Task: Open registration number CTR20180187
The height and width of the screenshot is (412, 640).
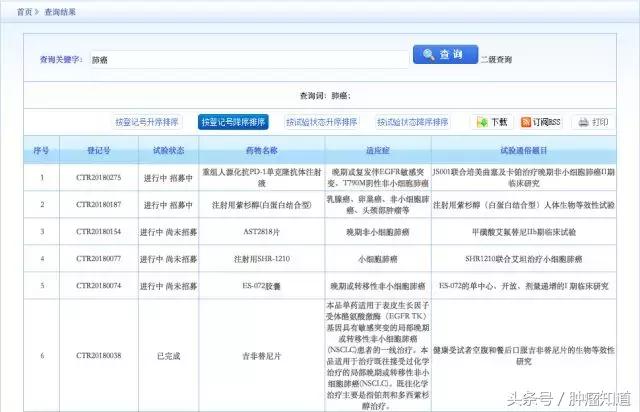Action: click(x=99, y=205)
